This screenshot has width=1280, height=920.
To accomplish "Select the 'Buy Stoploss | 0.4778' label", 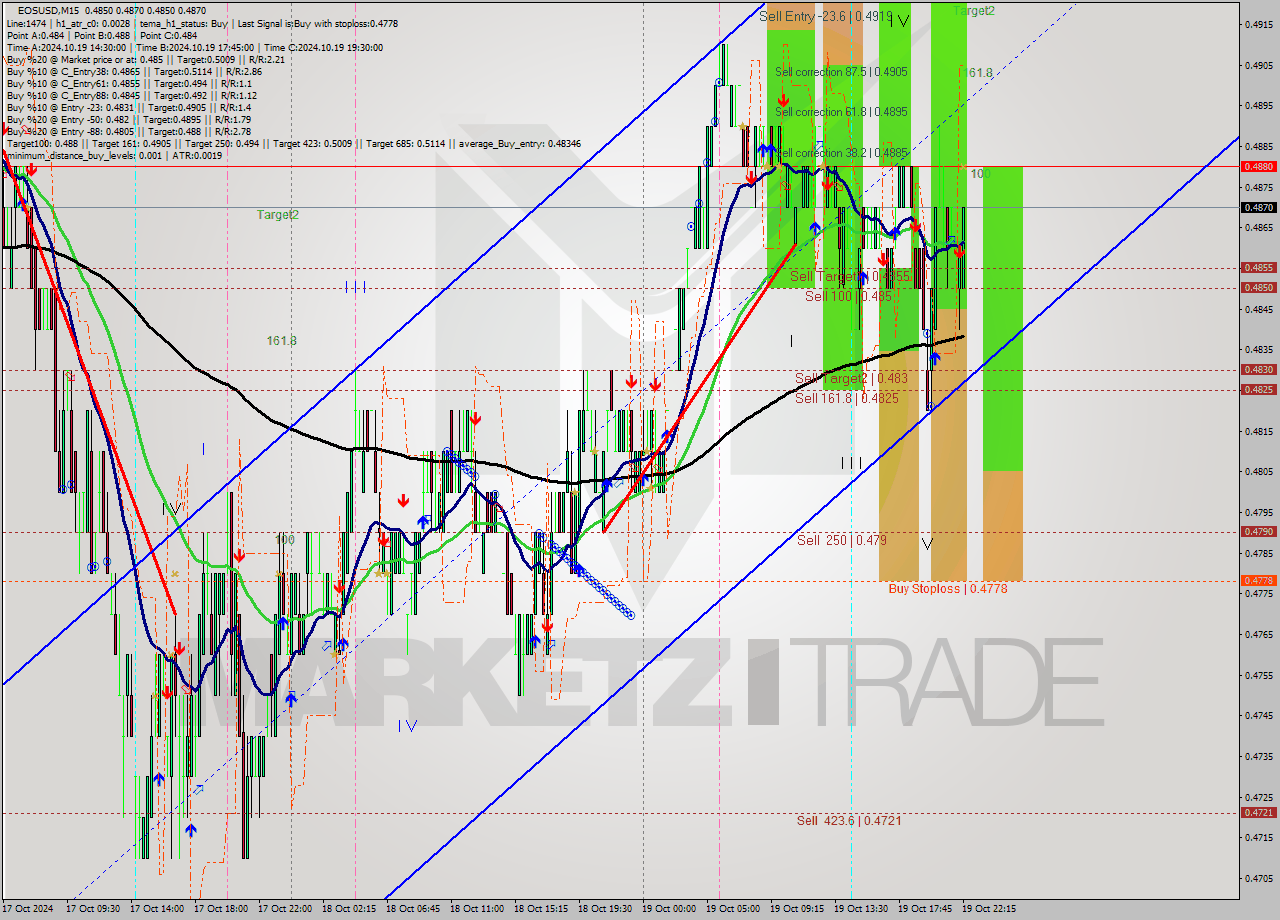I will point(948,589).
